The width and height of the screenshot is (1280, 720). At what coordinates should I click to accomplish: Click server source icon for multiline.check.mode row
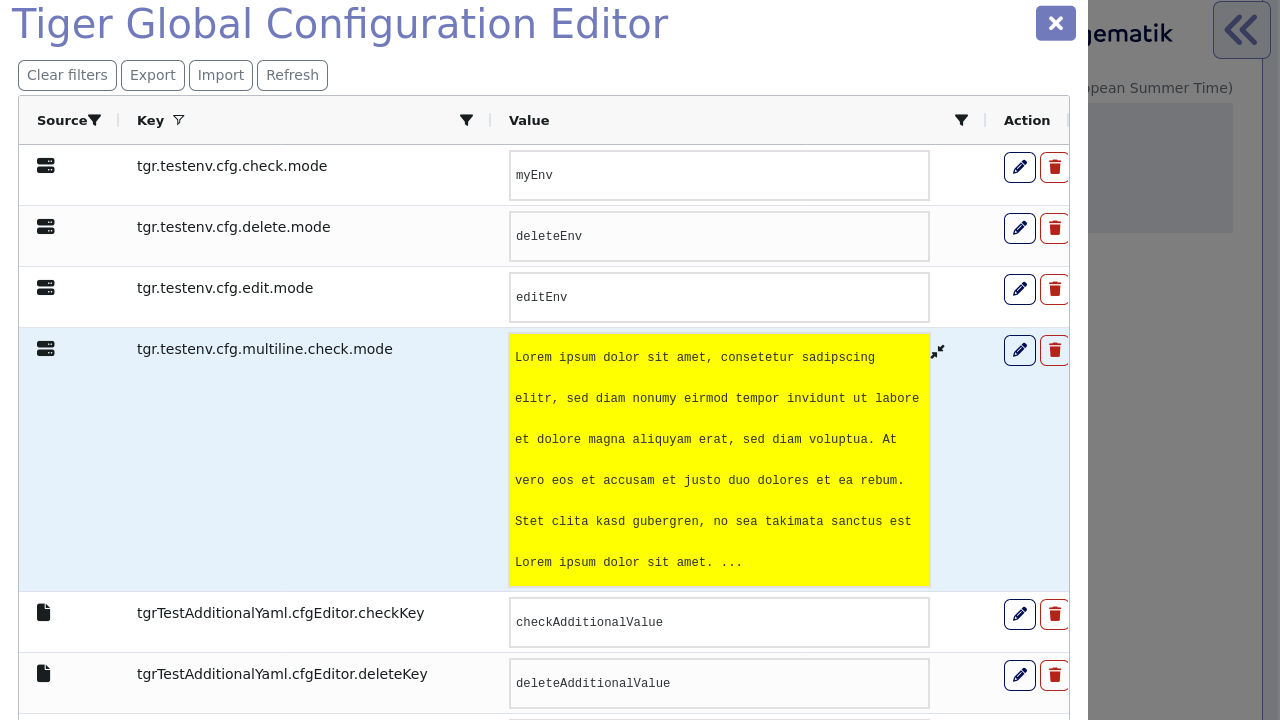pos(46,349)
